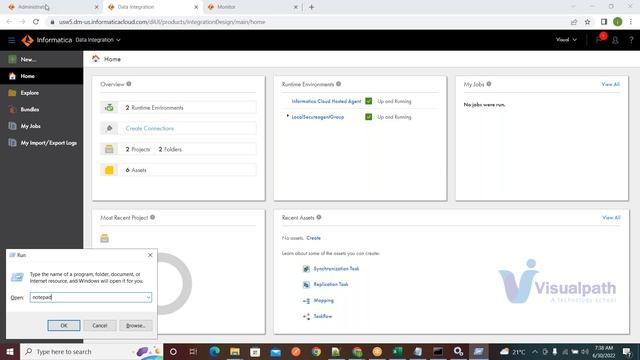This screenshot has height=360, width=640.
Task: Show hidden system tray icons
Action: 534,351
